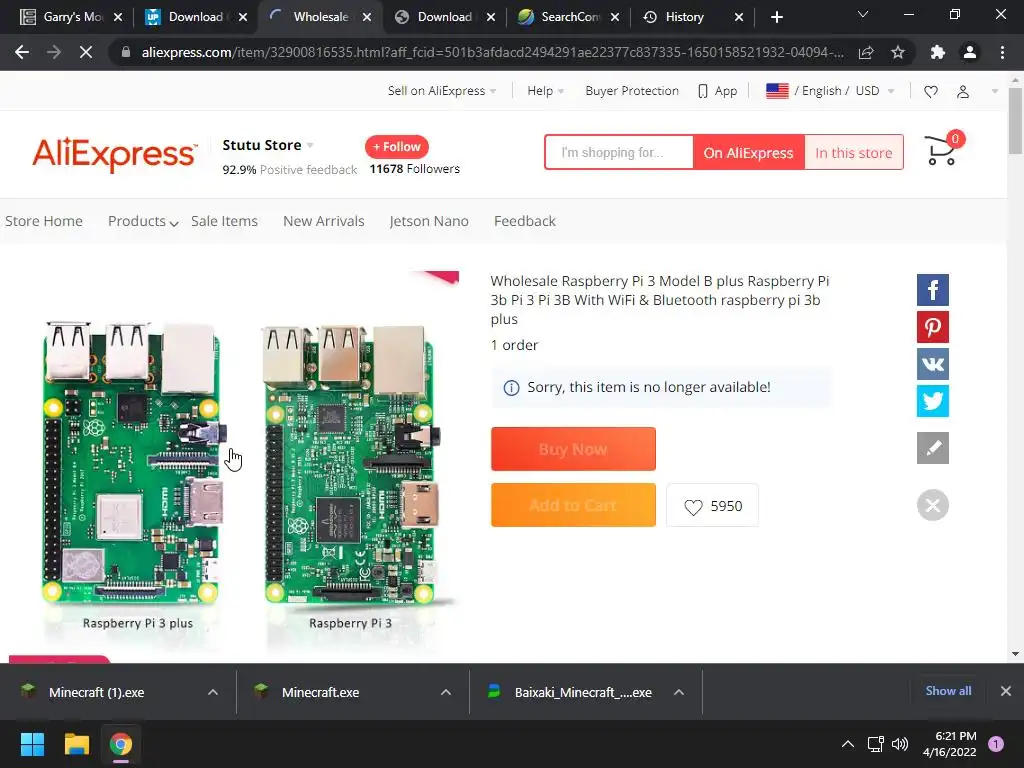Open the account person icon on AliExpress

coord(963,91)
